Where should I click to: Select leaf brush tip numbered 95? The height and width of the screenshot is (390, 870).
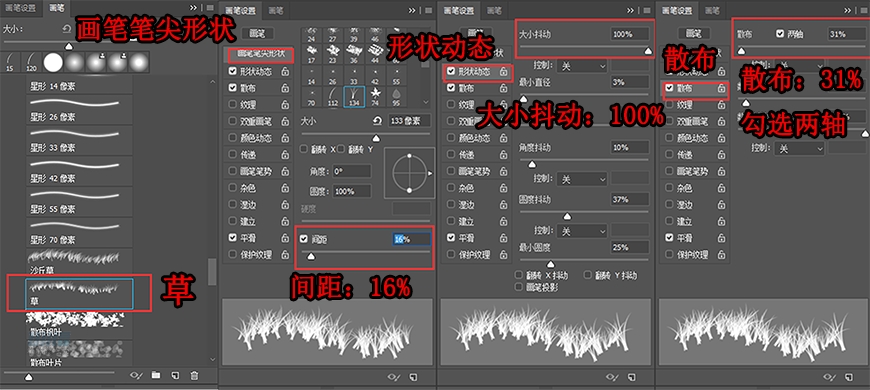(396, 96)
